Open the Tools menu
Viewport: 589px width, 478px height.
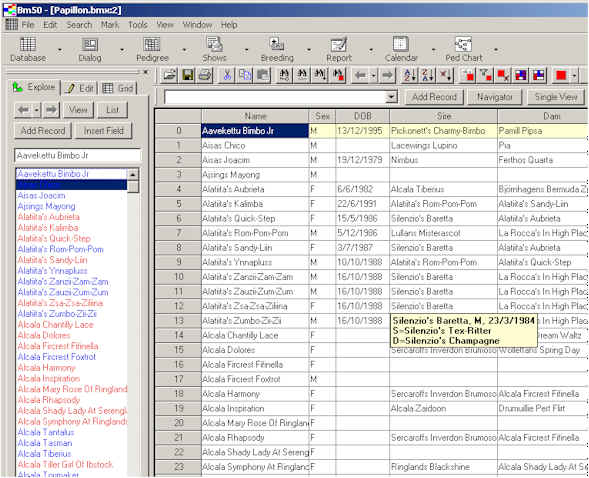click(x=138, y=25)
